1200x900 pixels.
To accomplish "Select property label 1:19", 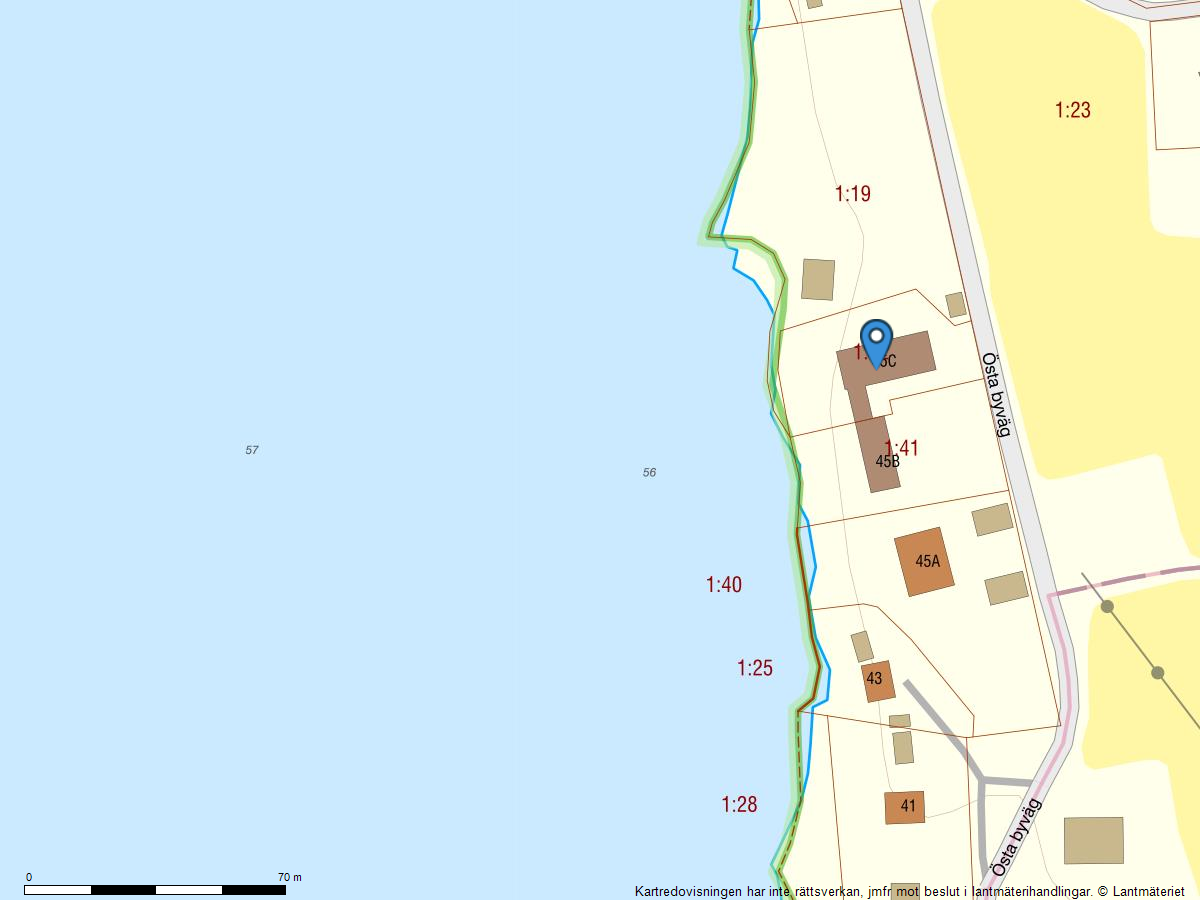I will point(853,194).
